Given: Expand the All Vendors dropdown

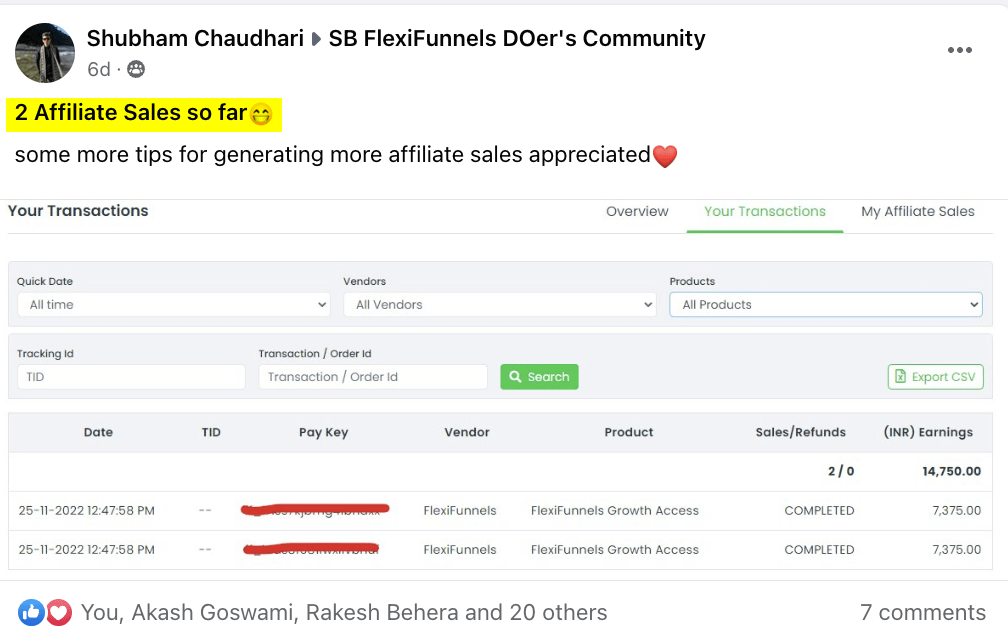Looking at the screenshot, I should click(499, 305).
